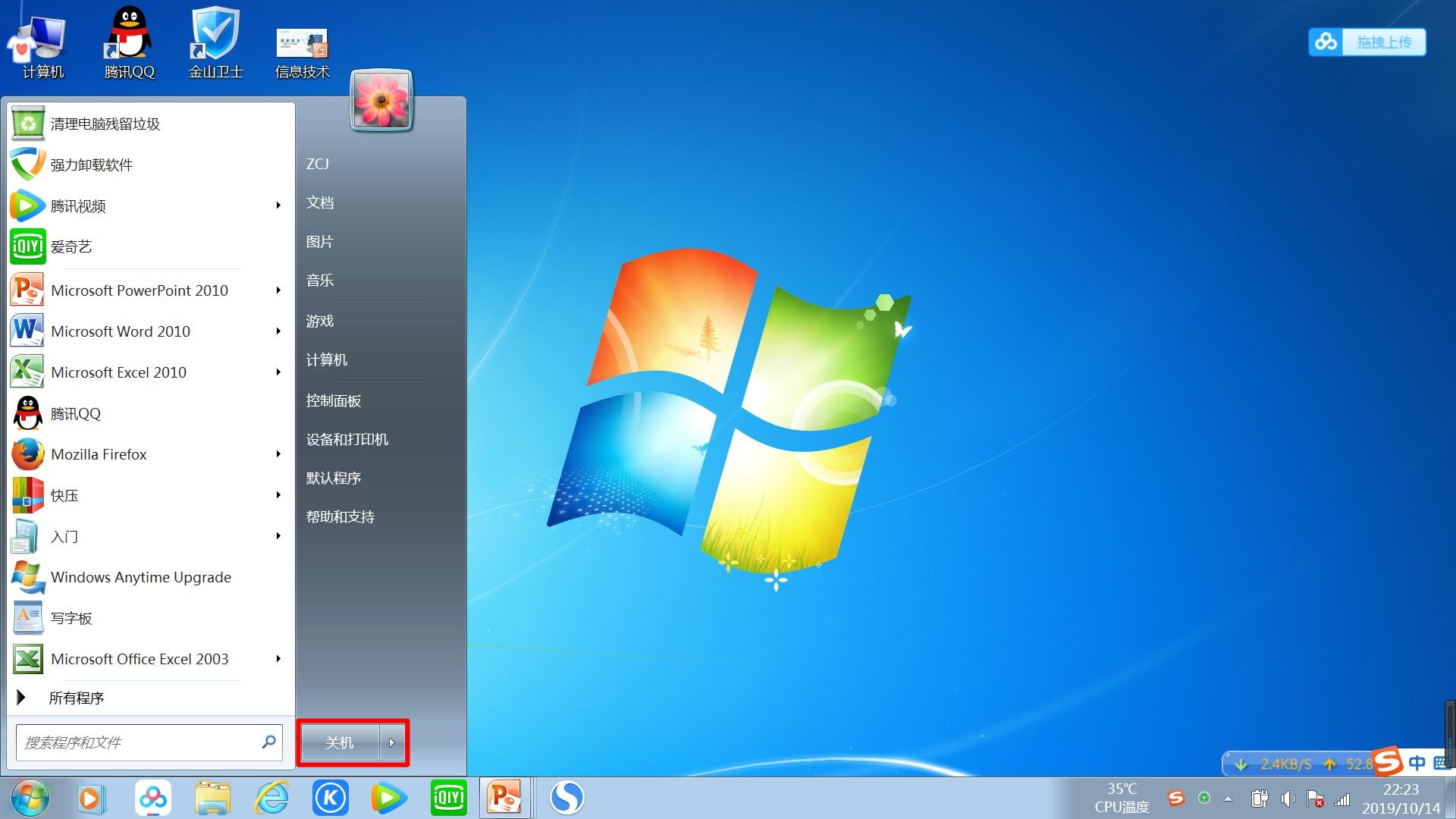Open shutdown options arrow beside 关机
Screen dimensions: 1456x819
392,743
